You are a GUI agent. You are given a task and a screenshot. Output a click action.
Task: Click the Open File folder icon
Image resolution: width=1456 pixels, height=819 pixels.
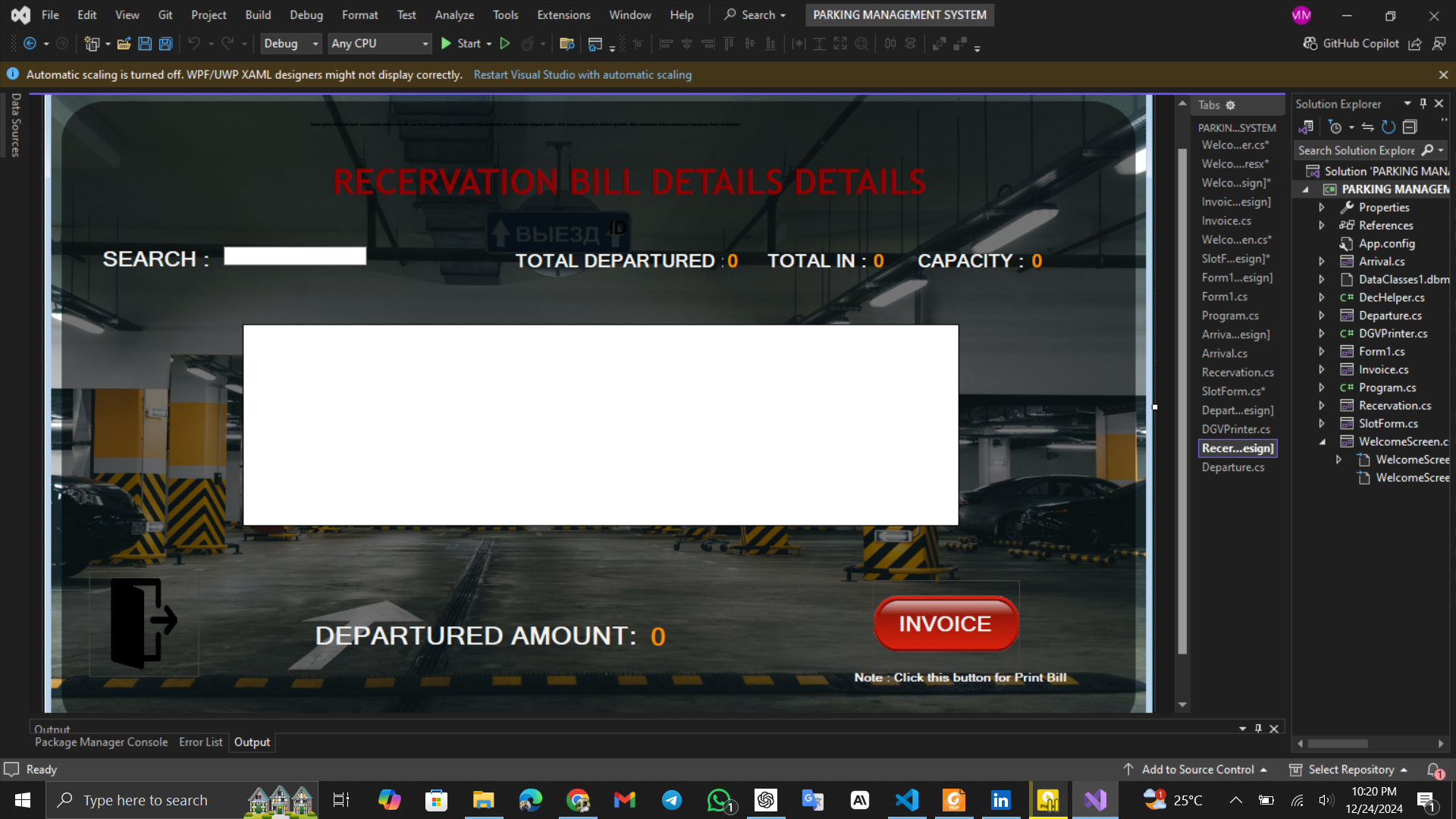pyautogui.click(x=124, y=44)
